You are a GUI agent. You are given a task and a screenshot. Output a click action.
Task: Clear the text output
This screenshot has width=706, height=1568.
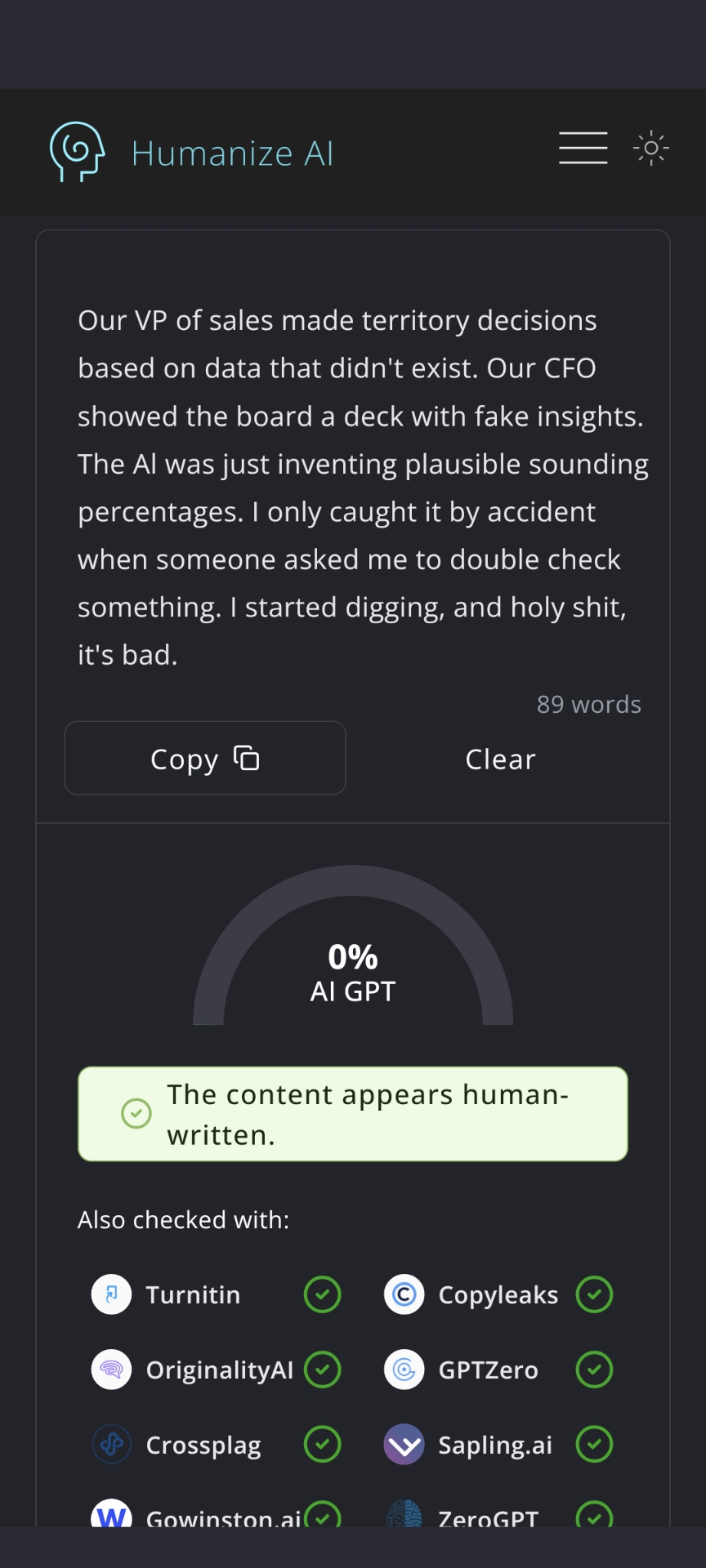tap(500, 759)
